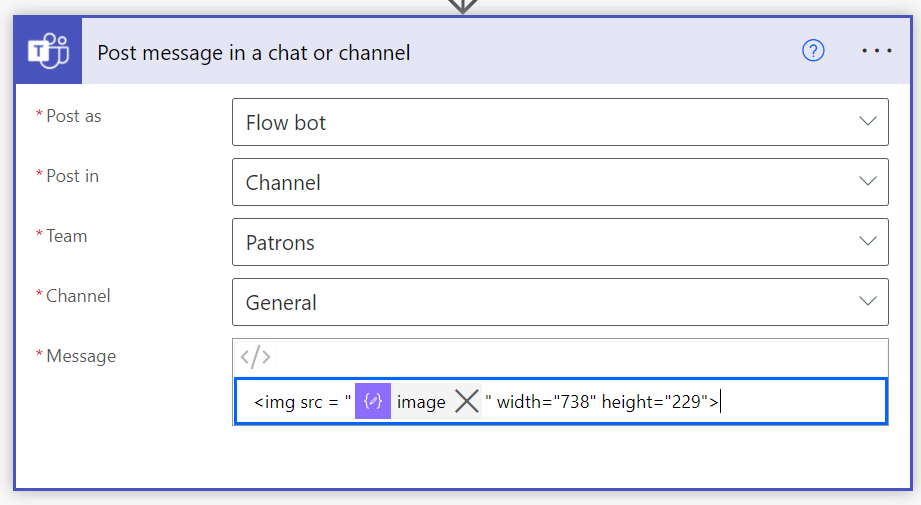The image size is (921, 505).
Task: Click the 'Flow bot' value text
Action: coord(286,123)
